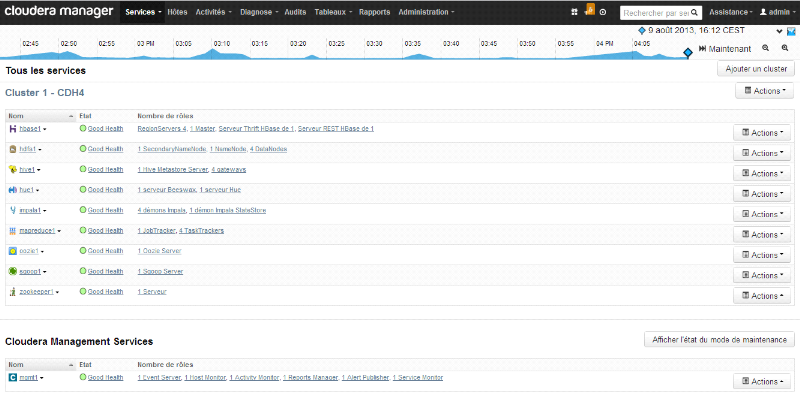Jump to Maintenant on the timeline
Screen dimensions: 800x404
coord(725,49)
